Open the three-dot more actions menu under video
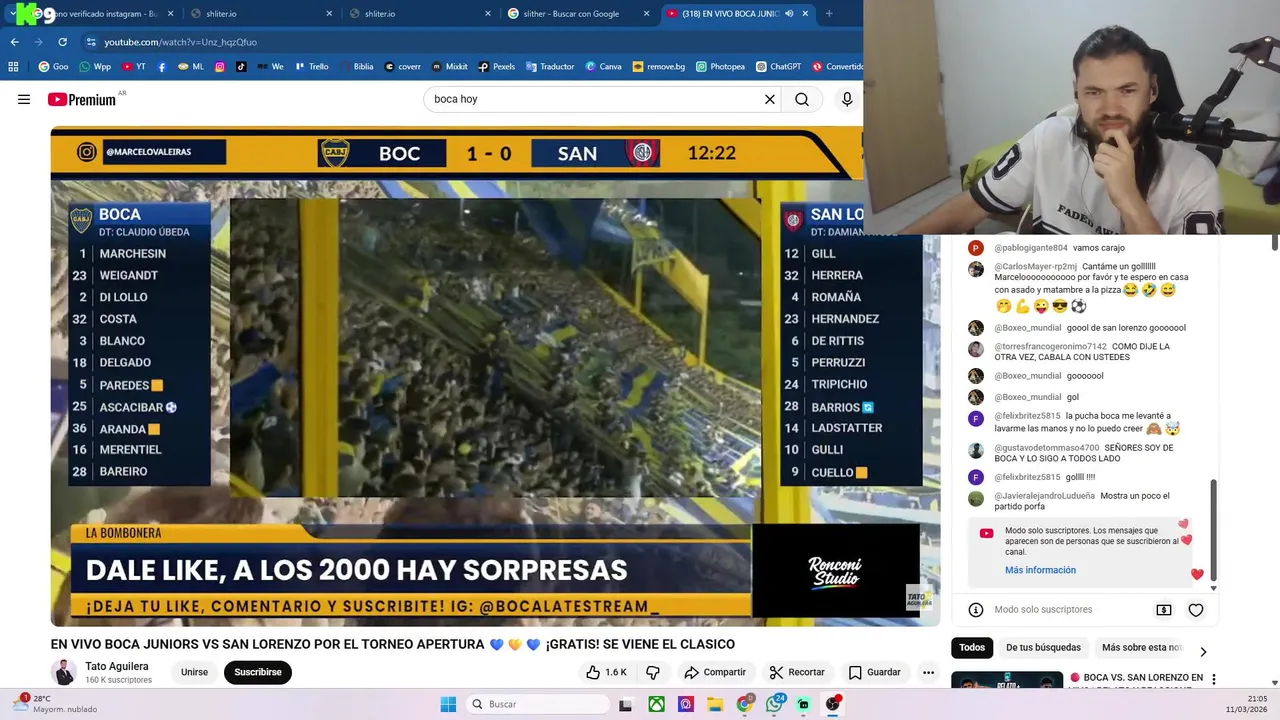Screen dimensions: 1280x720 tap(928, 672)
